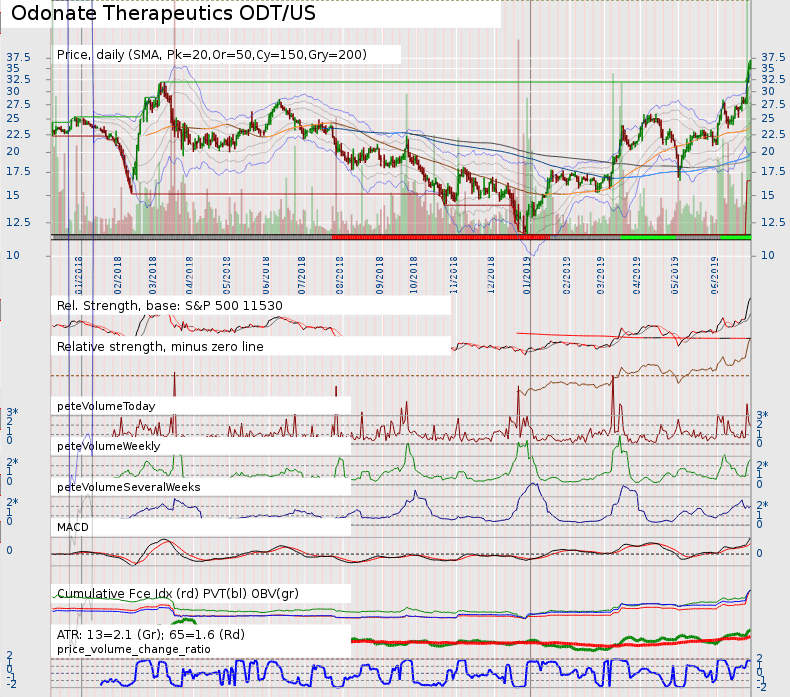Viewport: 790px width, 697px height.
Task: Click the 01/2018 date label
Action: coord(79,276)
